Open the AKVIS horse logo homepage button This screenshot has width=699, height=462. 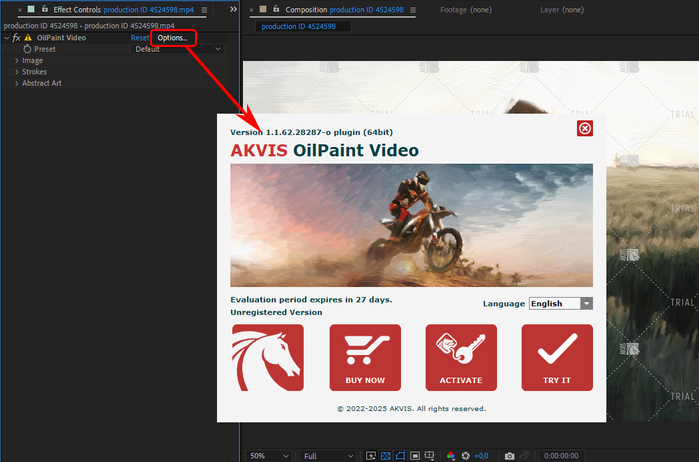(267, 358)
